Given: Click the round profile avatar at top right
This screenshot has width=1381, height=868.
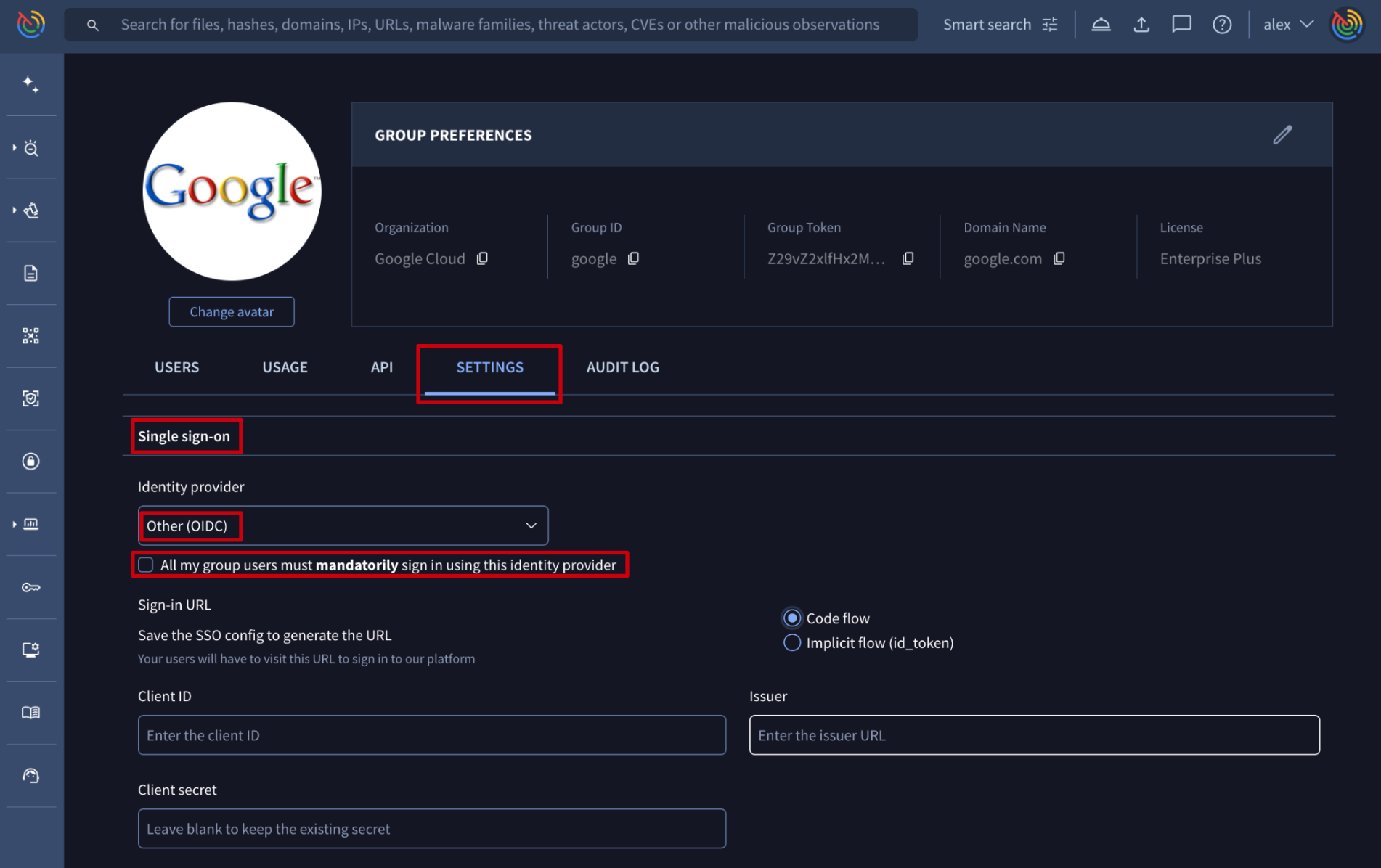Looking at the screenshot, I should (x=1347, y=25).
